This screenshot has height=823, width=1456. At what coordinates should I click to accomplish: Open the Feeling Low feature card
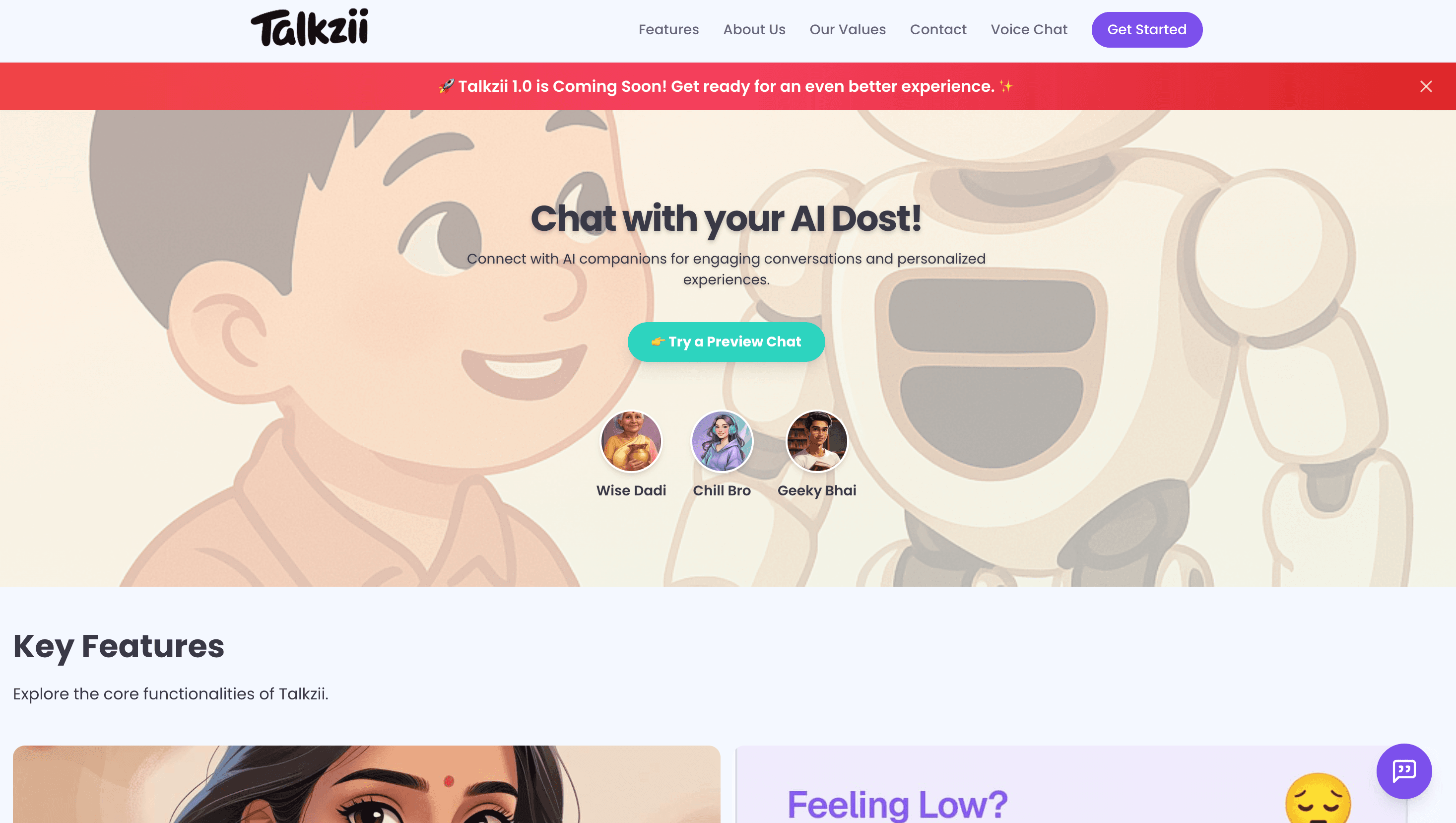pyautogui.click(x=1071, y=785)
